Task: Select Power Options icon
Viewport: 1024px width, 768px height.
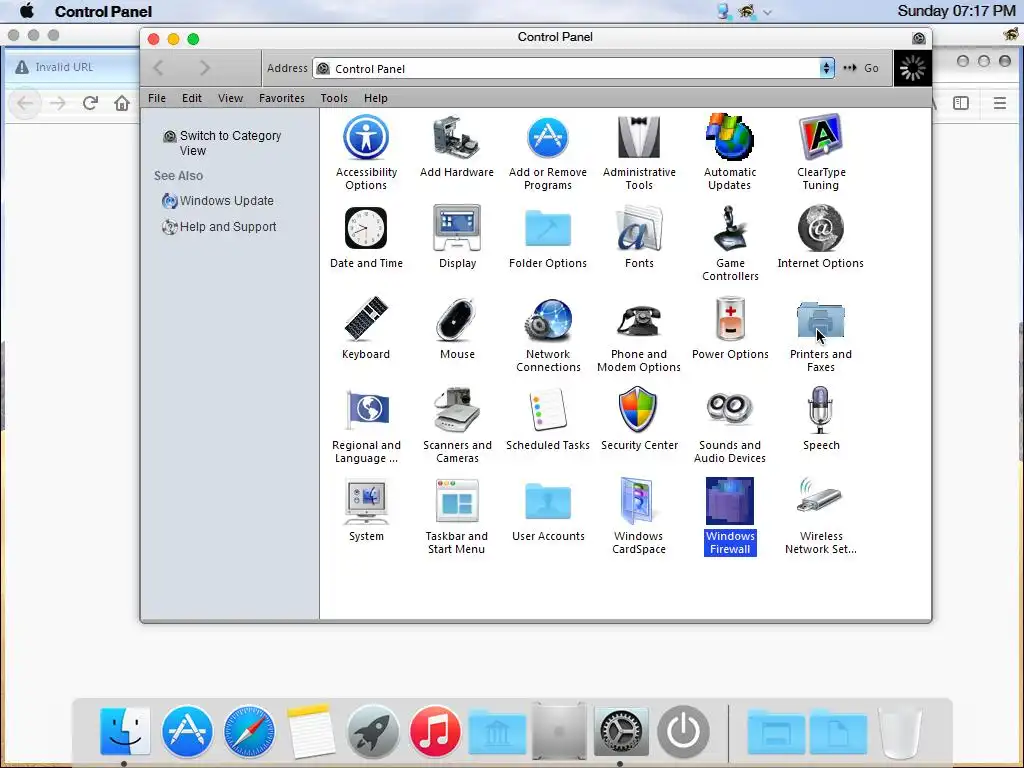Action: (x=729, y=319)
